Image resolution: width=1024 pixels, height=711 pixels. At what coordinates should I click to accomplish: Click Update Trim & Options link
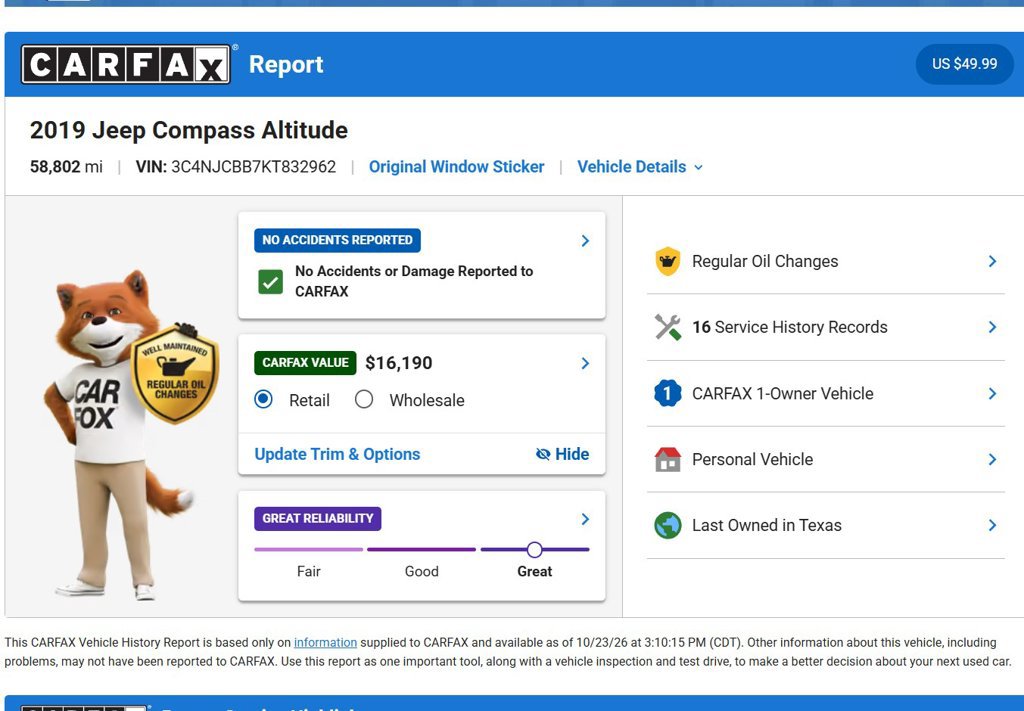coord(337,454)
